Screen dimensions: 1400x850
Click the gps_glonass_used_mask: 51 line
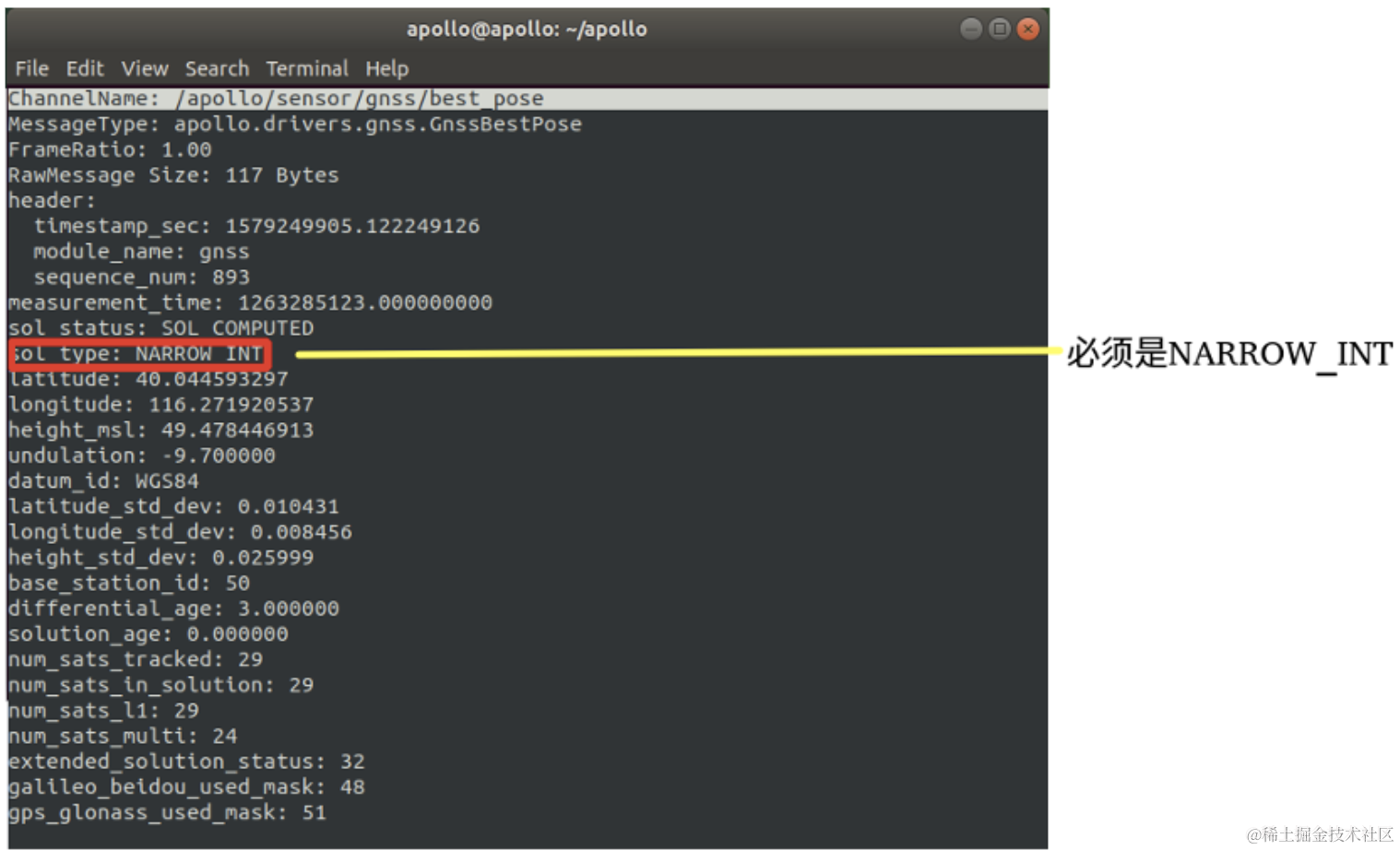coord(167,812)
